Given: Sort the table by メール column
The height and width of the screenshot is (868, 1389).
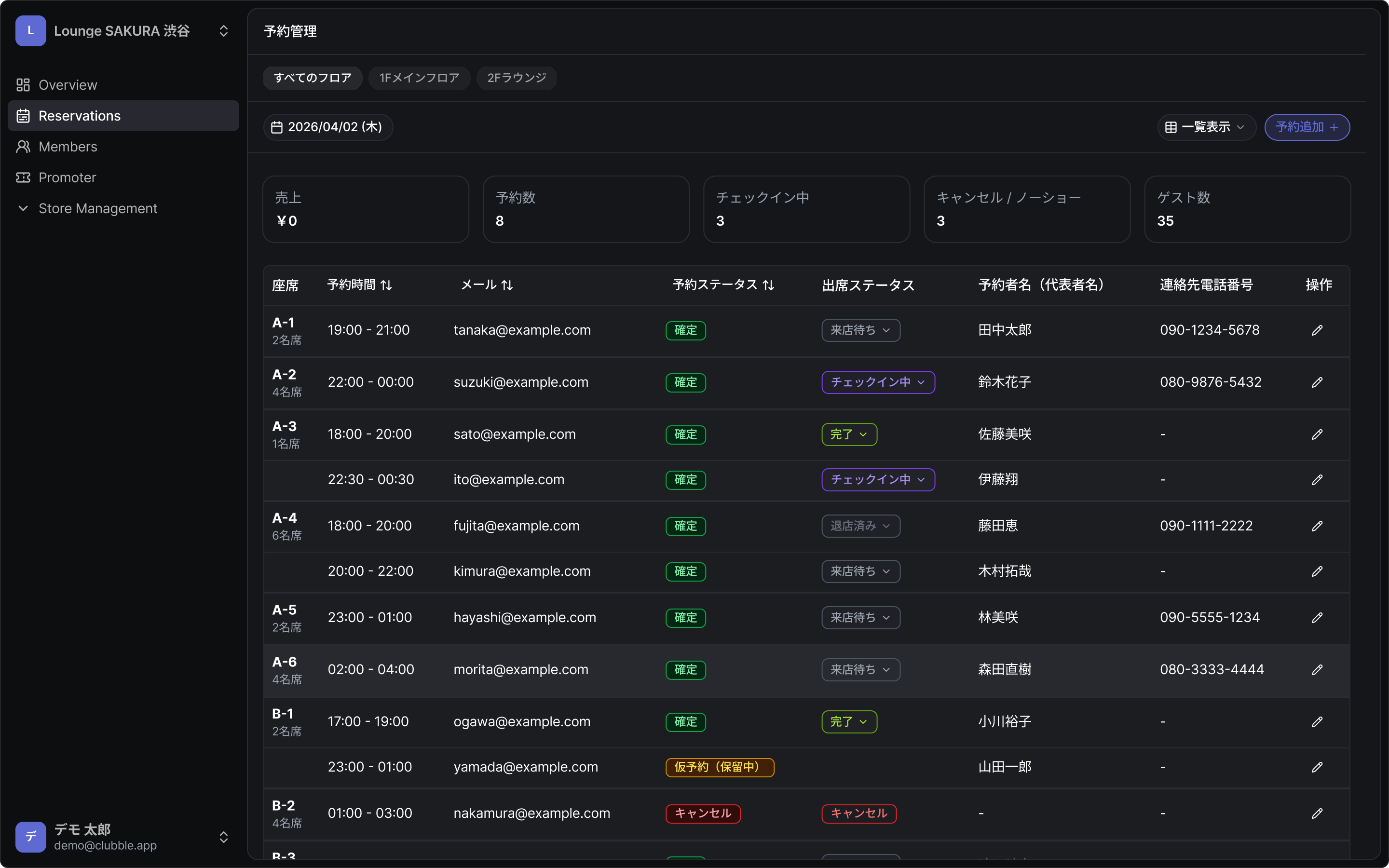Looking at the screenshot, I should [x=487, y=285].
